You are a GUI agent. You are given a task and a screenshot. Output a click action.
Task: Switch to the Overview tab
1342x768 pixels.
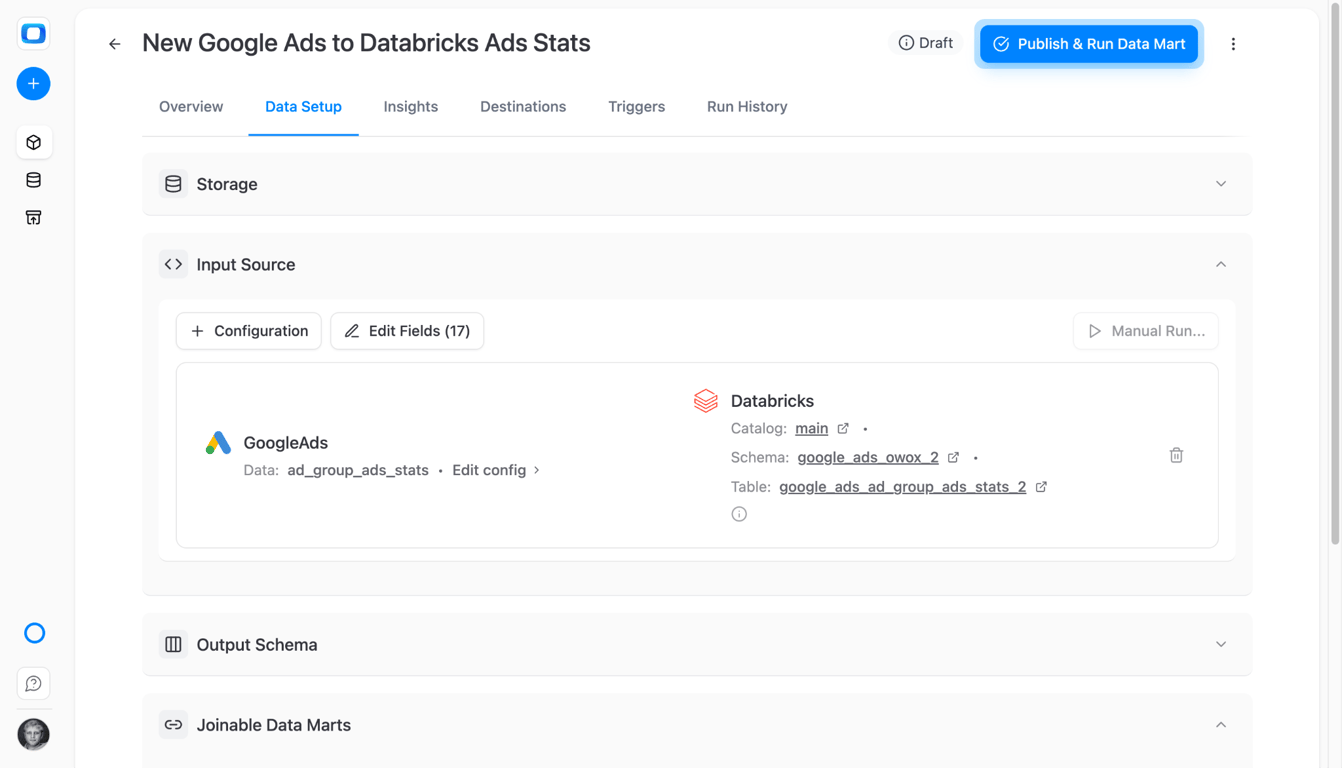191,107
